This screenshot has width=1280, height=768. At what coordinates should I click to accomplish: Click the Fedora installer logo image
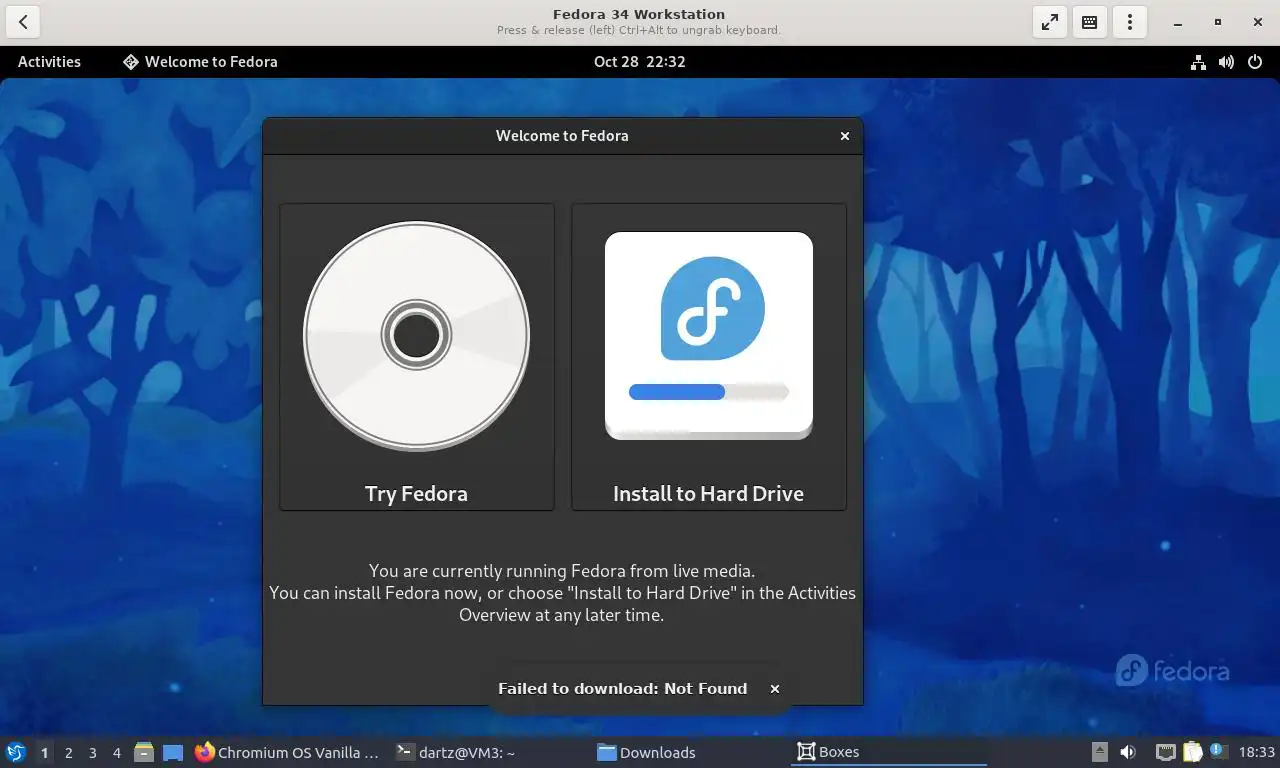point(709,336)
